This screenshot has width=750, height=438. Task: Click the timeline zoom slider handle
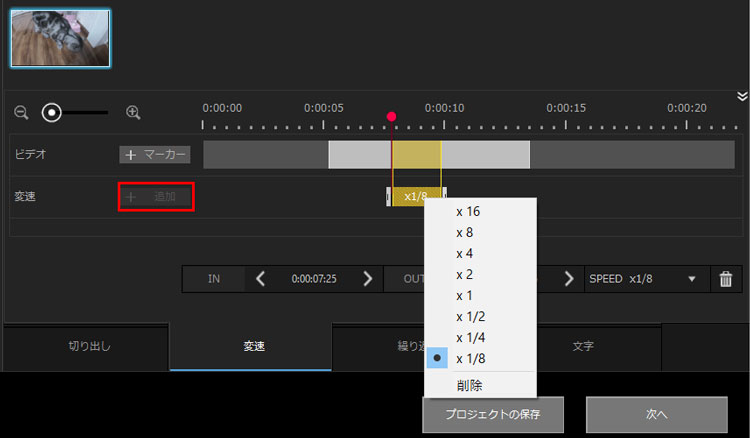52,113
